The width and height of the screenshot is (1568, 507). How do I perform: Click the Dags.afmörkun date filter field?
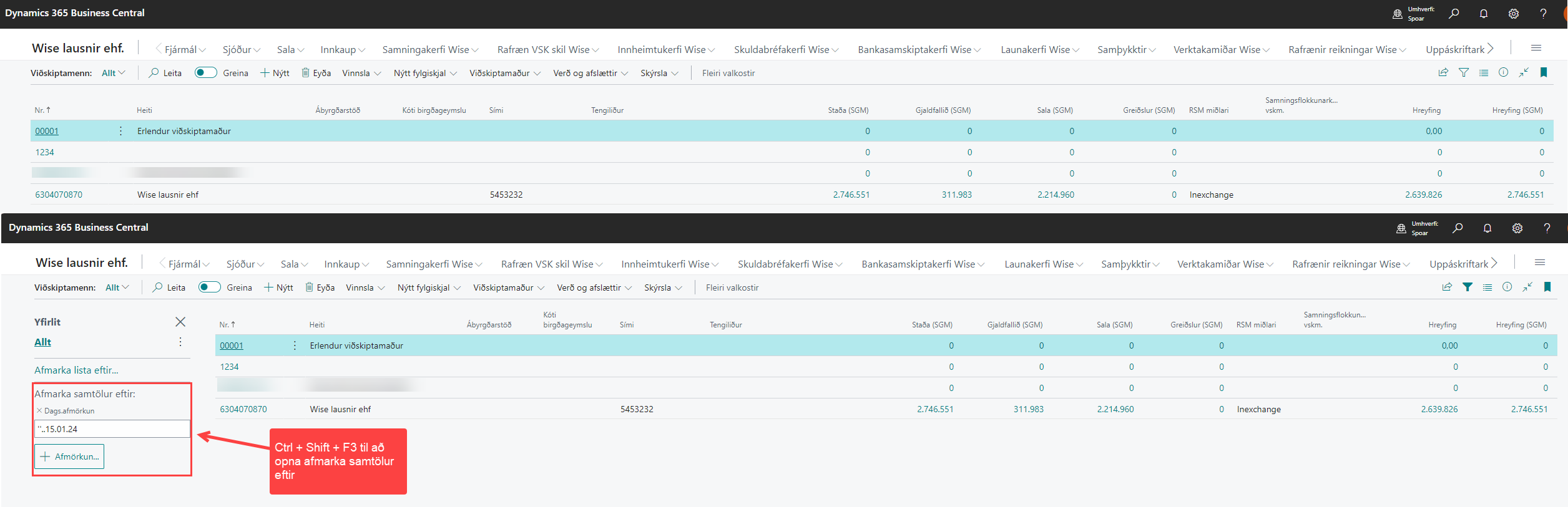[x=112, y=429]
